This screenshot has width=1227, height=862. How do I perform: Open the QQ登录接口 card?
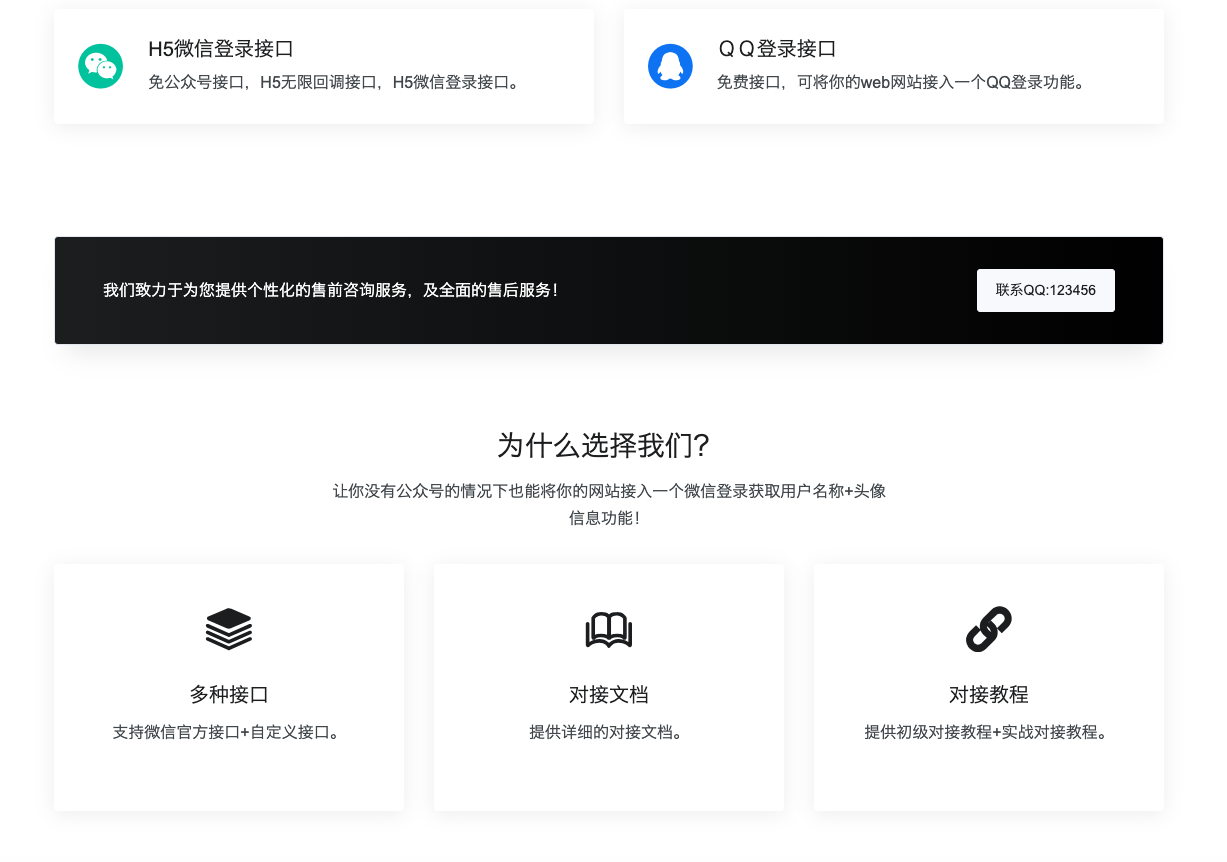893,66
